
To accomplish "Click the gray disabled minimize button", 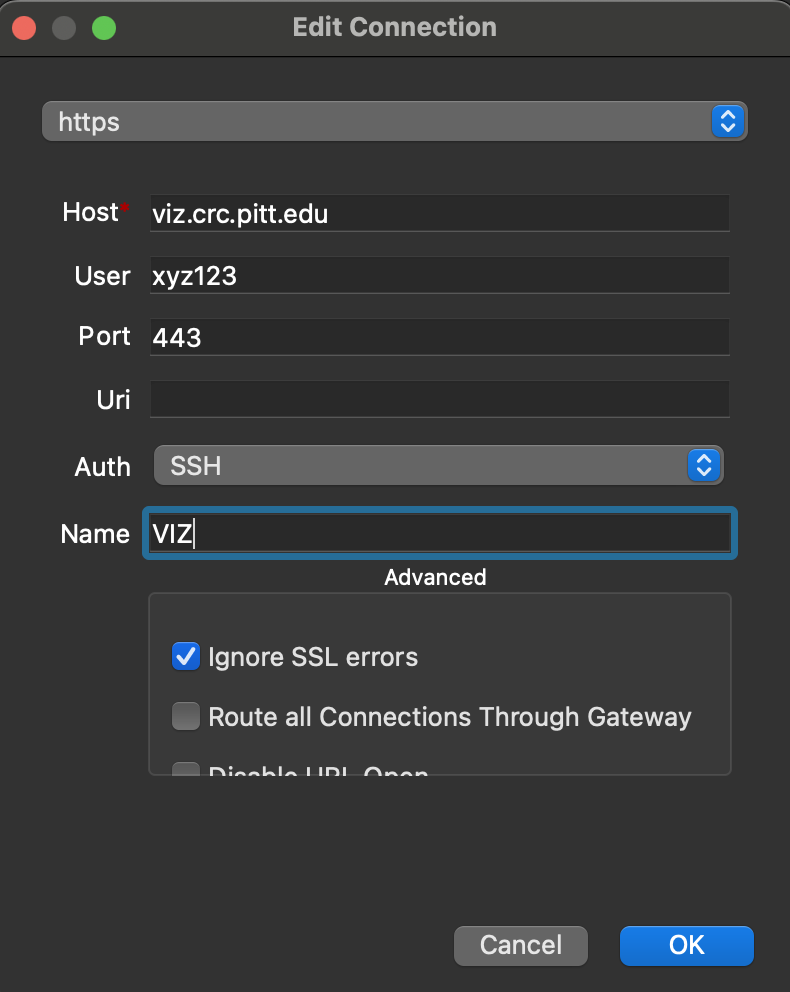I will 64,28.
